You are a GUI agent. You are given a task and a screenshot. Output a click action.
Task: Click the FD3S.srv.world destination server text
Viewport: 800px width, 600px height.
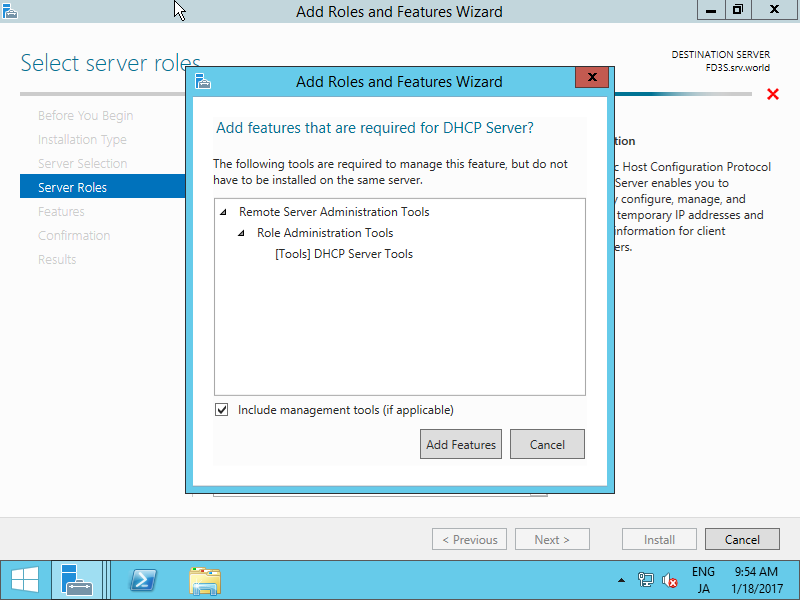pos(738,68)
